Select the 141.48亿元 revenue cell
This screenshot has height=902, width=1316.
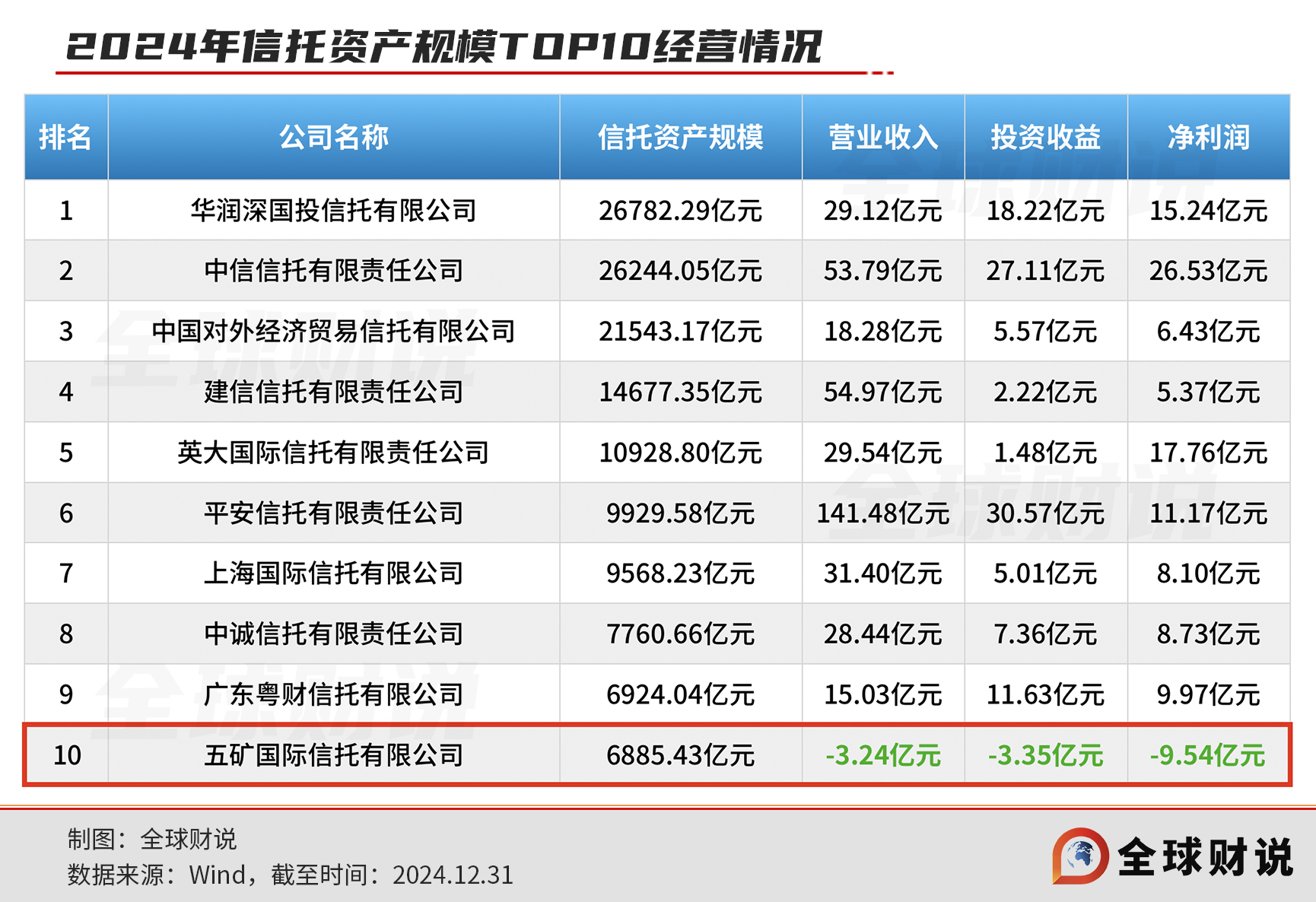[882, 513]
